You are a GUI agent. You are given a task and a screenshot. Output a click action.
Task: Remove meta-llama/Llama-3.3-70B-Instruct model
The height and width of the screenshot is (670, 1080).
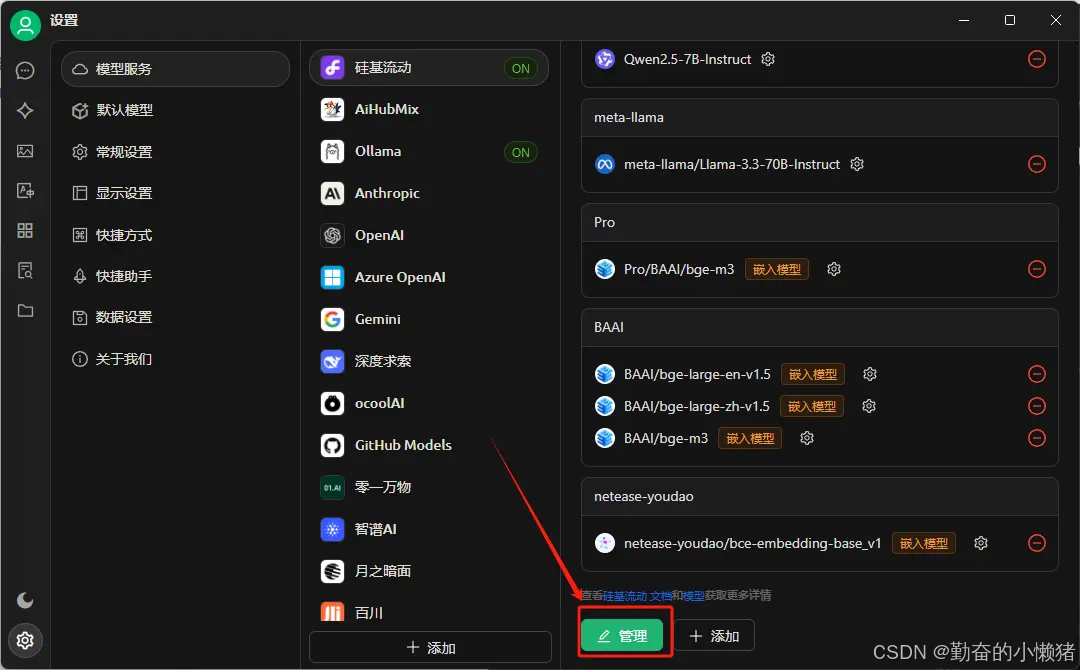1037,164
